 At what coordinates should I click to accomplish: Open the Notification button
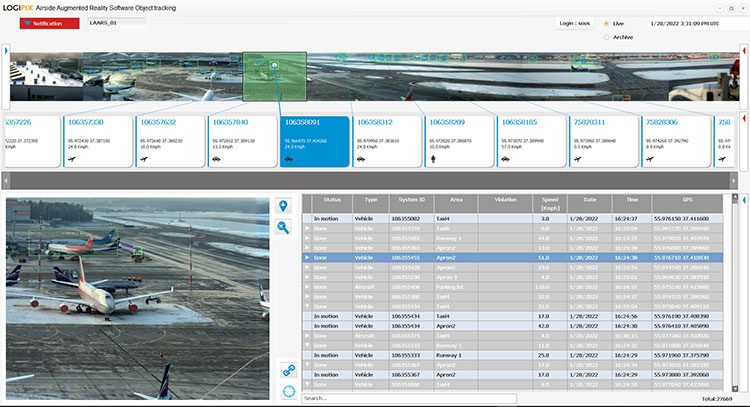pyautogui.click(x=44, y=23)
